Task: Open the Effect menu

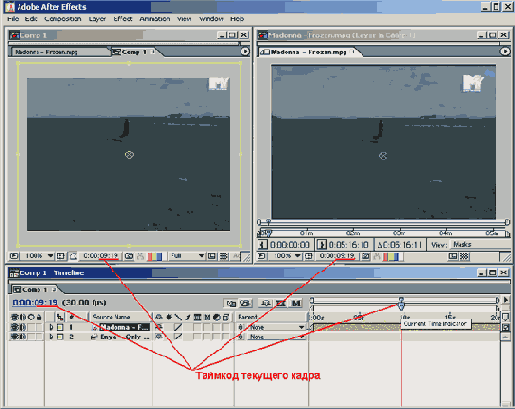Action: 123,19
